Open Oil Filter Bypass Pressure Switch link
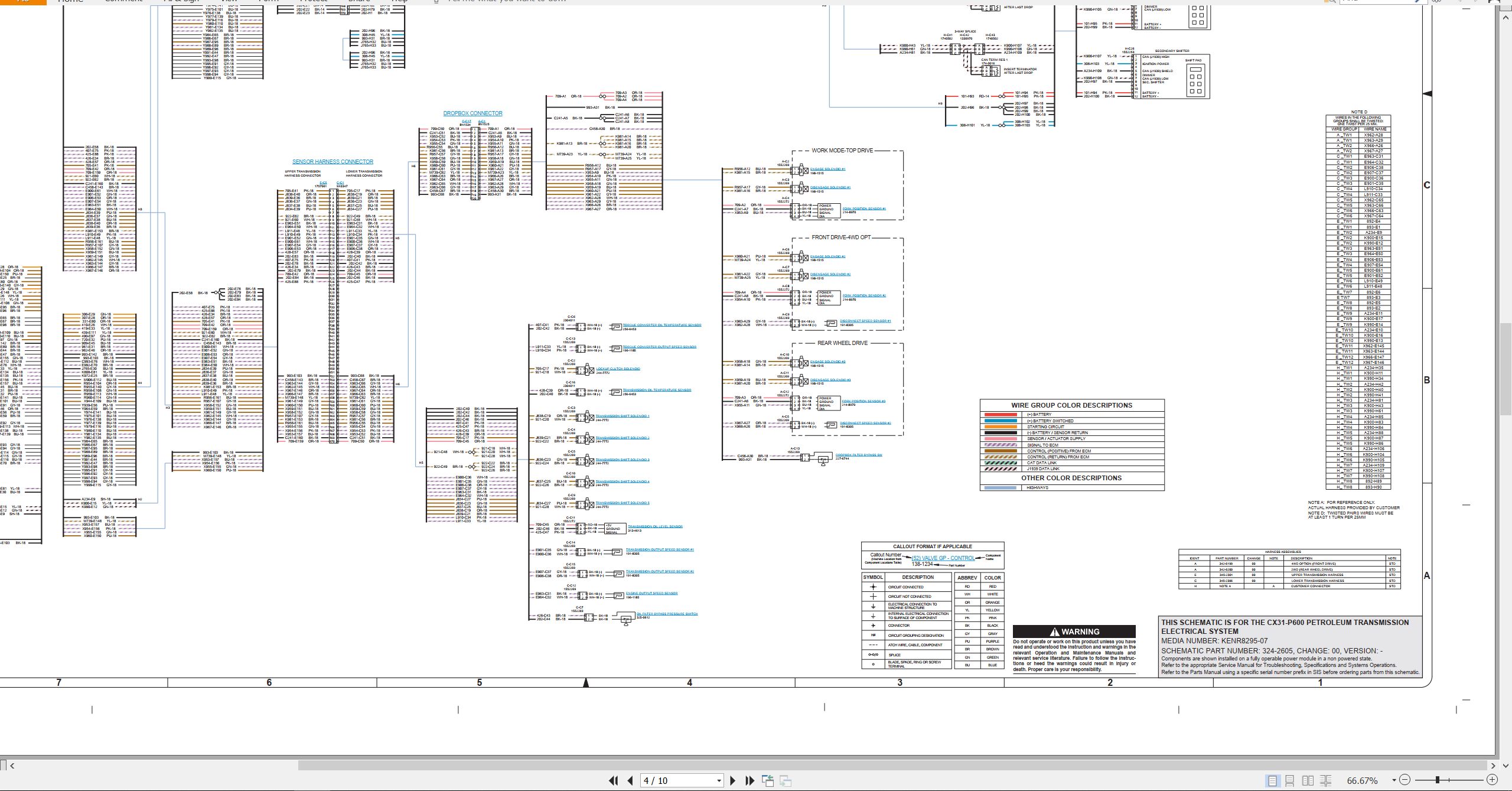 (x=667, y=614)
